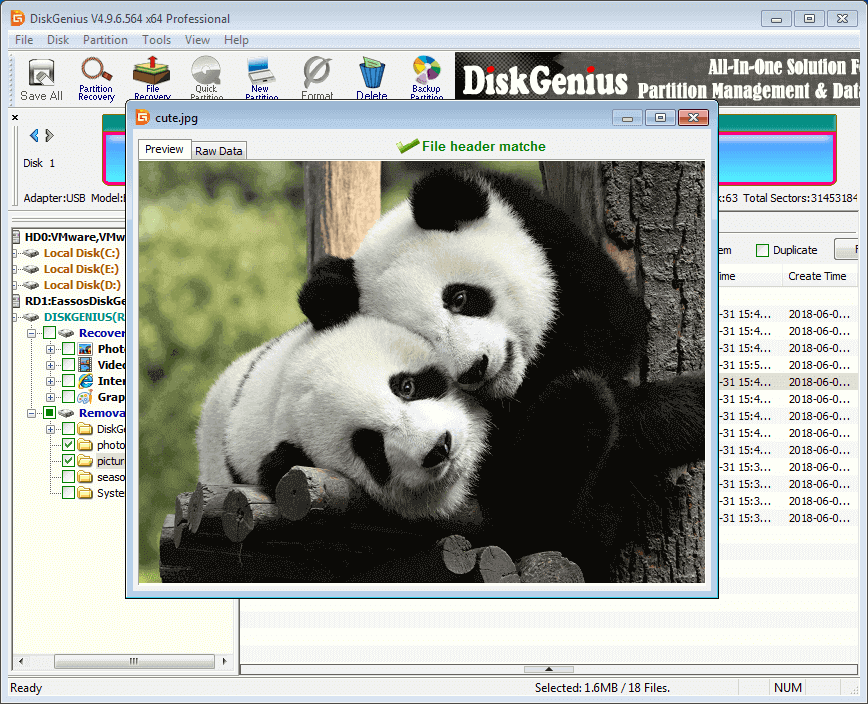Viewport: 868px width, 704px height.
Task: Select the HD0:VMware disk icon
Action: click(x=16, y=237)
